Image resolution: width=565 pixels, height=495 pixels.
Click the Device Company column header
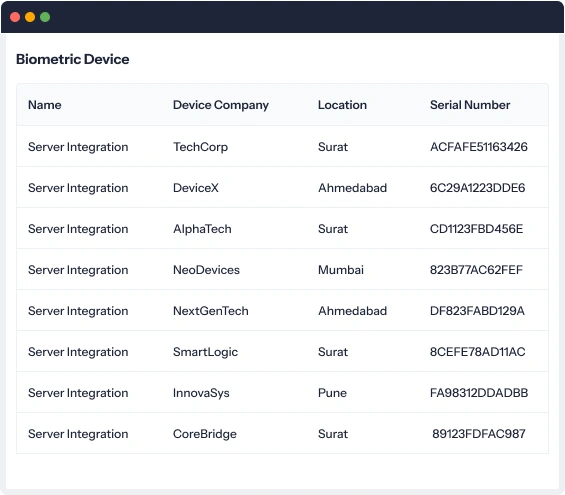click(x=221, y=105)
